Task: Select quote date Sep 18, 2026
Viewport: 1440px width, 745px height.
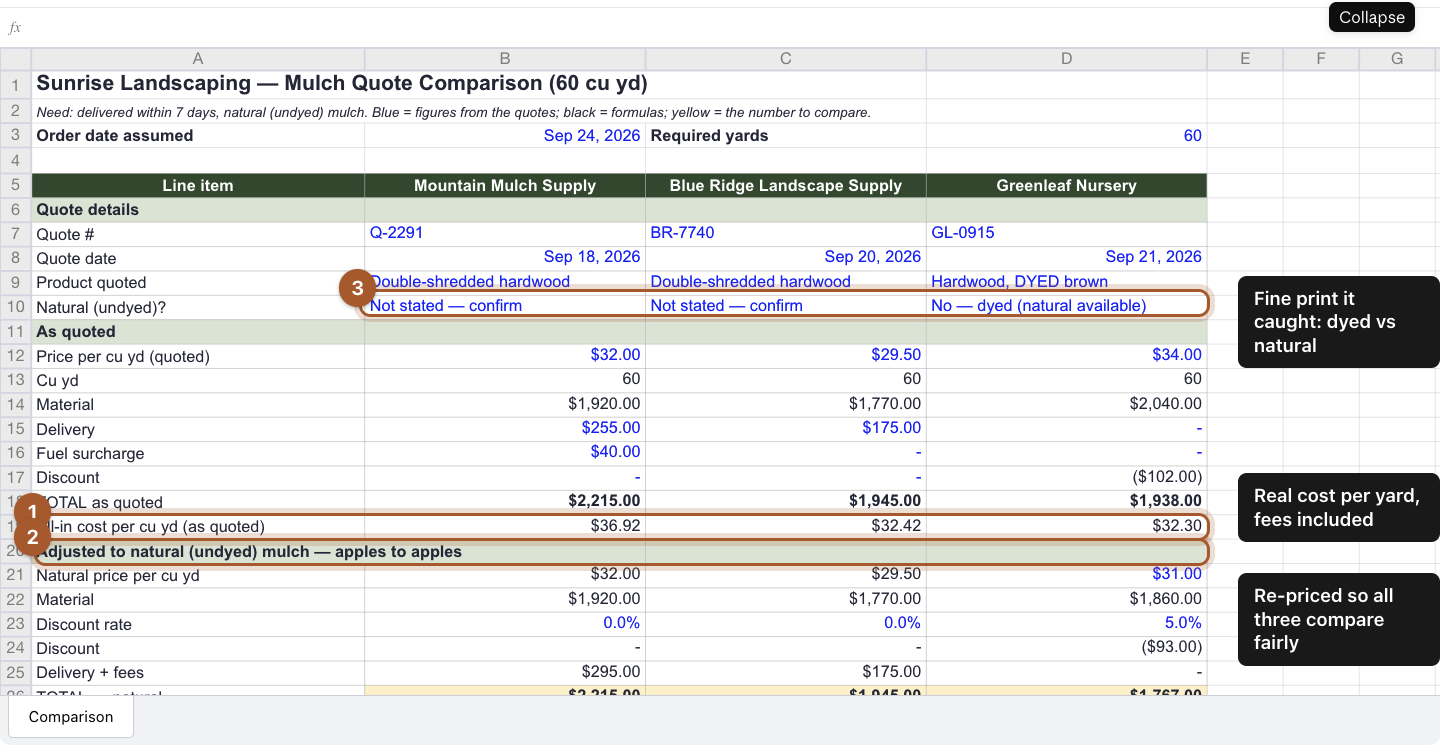Action: click(505, 257)
